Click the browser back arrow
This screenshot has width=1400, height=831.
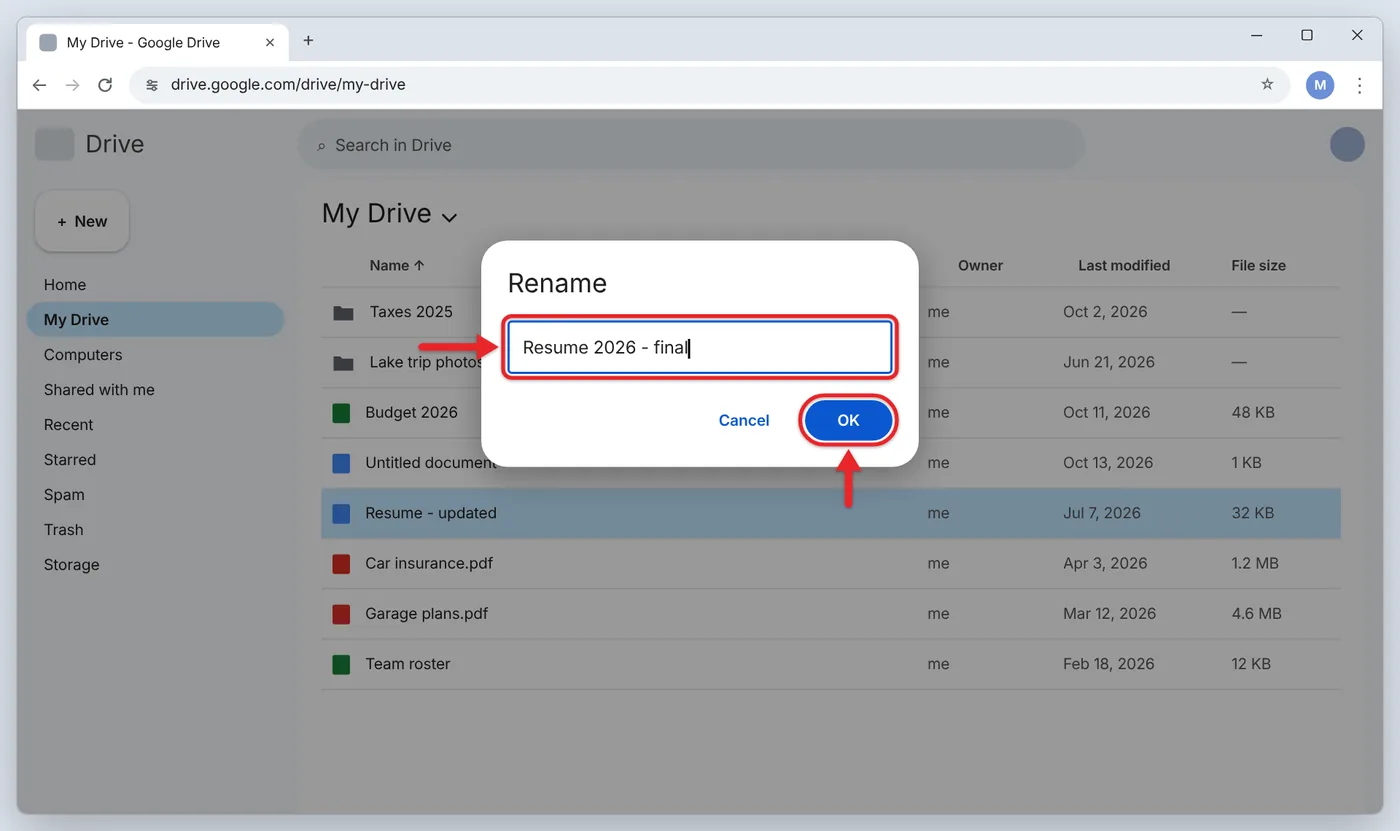[x=39, y=85]
